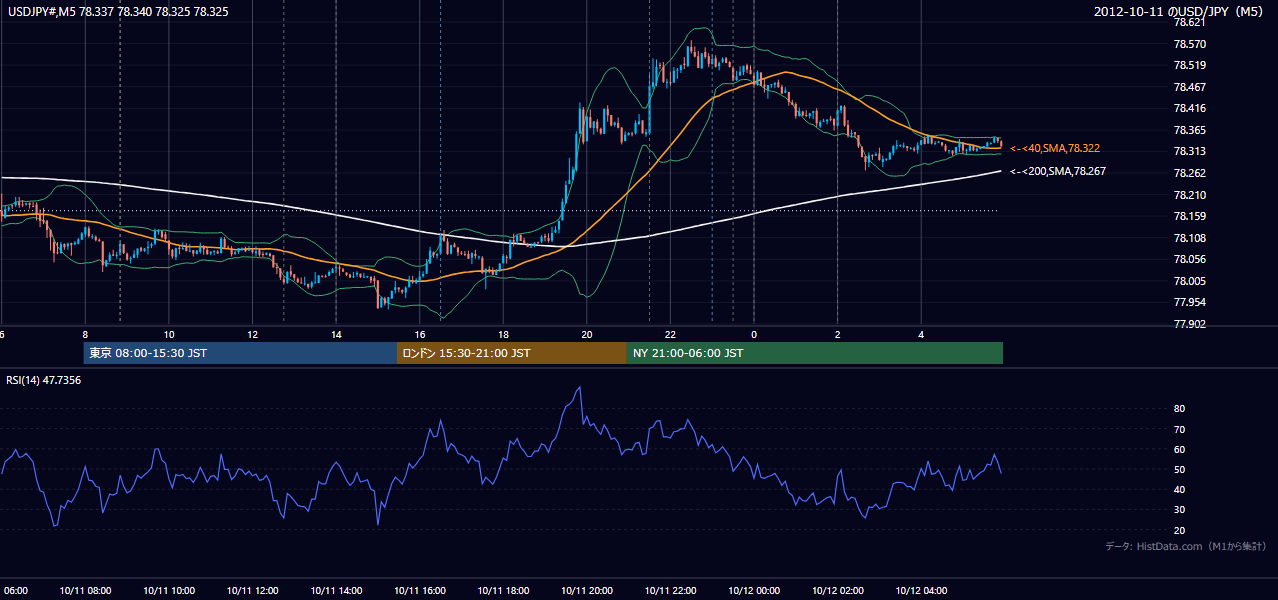Click the 40 SMA 78.322 orange label
Image resolution: width=1278 pixels, height=600 pixels.
click(1055, 148)
